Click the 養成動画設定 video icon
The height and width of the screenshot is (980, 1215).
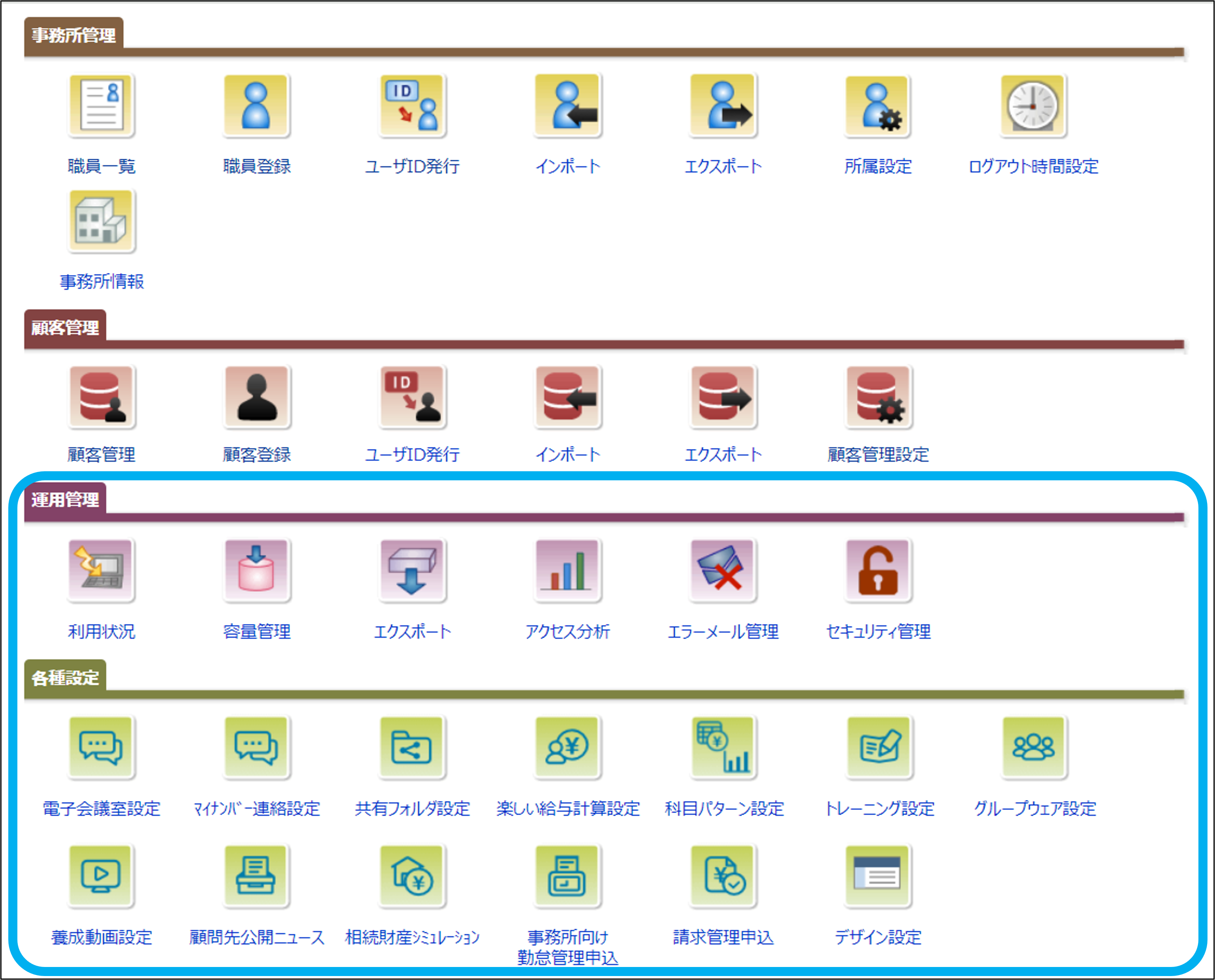point(101,875)
